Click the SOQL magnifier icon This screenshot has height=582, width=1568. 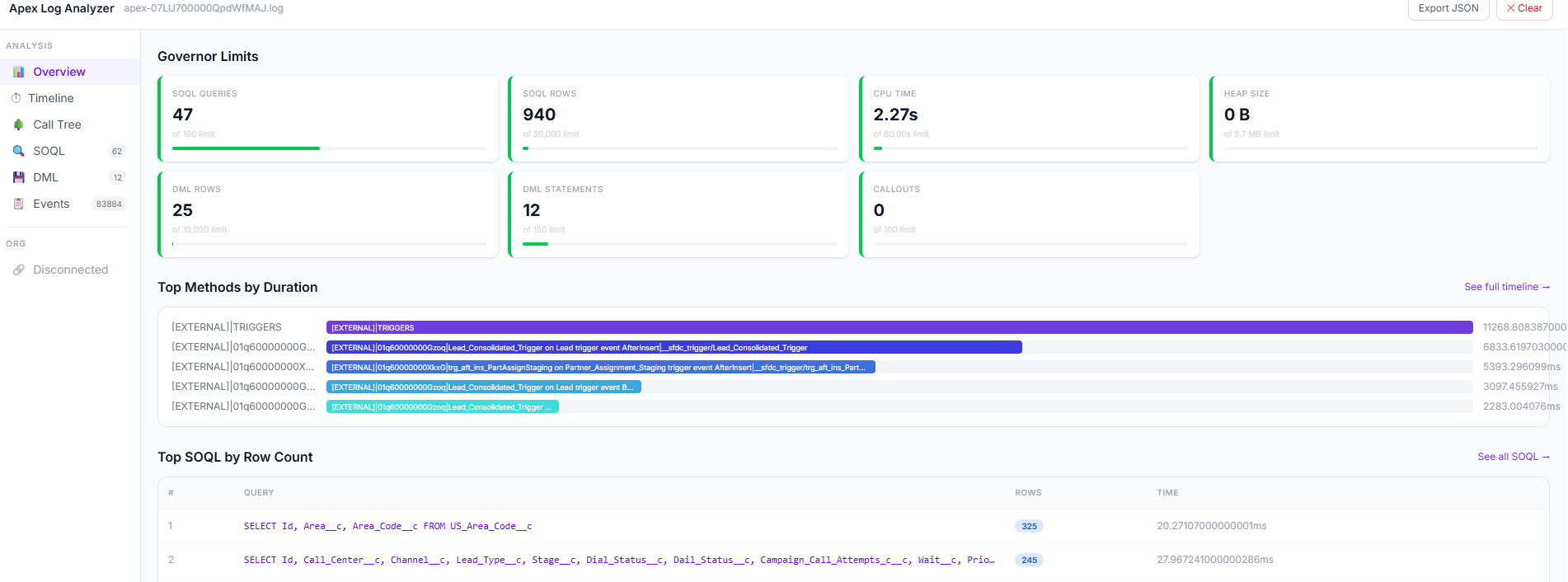coord(18,151)
